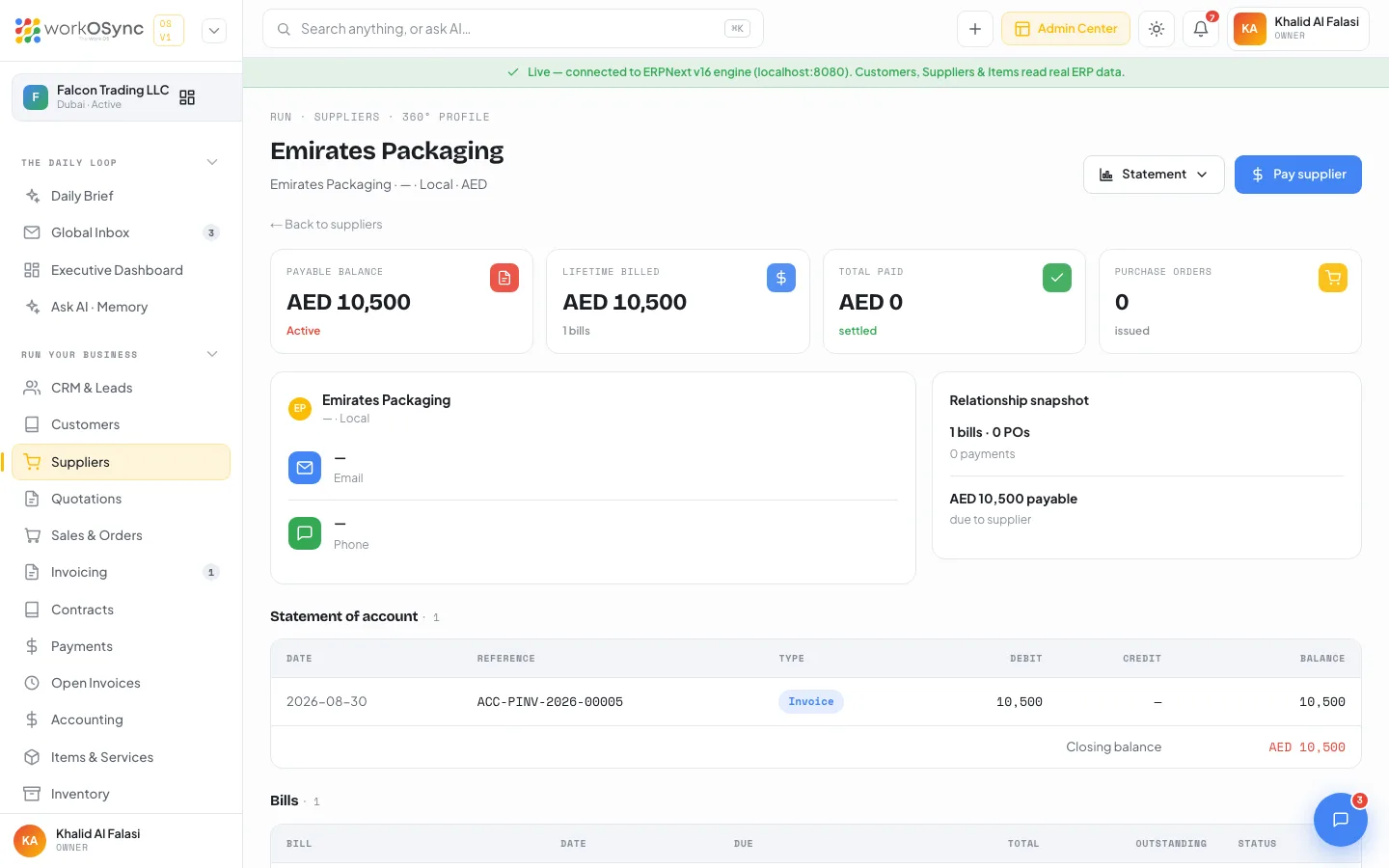
Task: Open the plus quick-create button
Action: (975, 29)
